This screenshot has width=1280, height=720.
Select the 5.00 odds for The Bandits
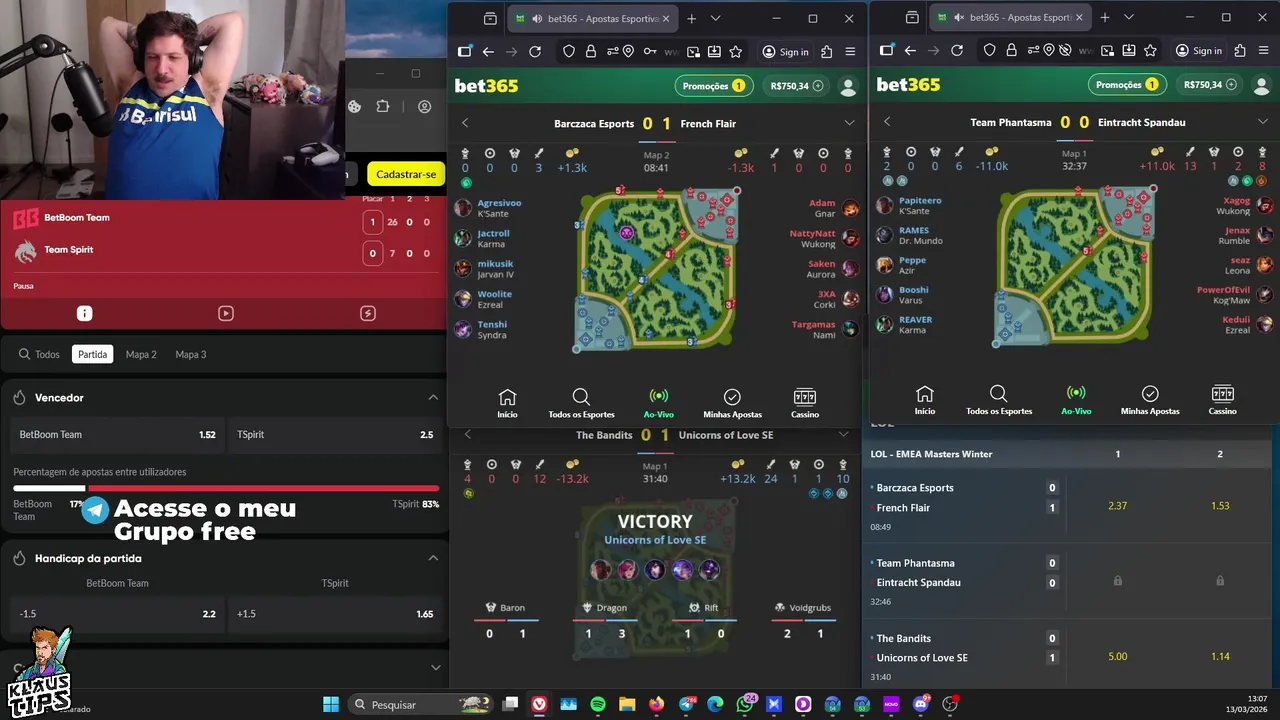pos(1117,657)
